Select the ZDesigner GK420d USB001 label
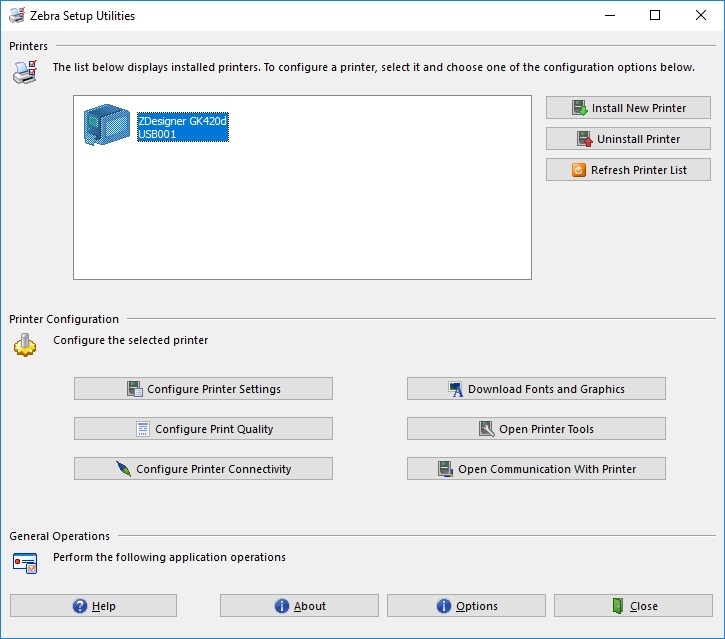 tap(183, 126)
